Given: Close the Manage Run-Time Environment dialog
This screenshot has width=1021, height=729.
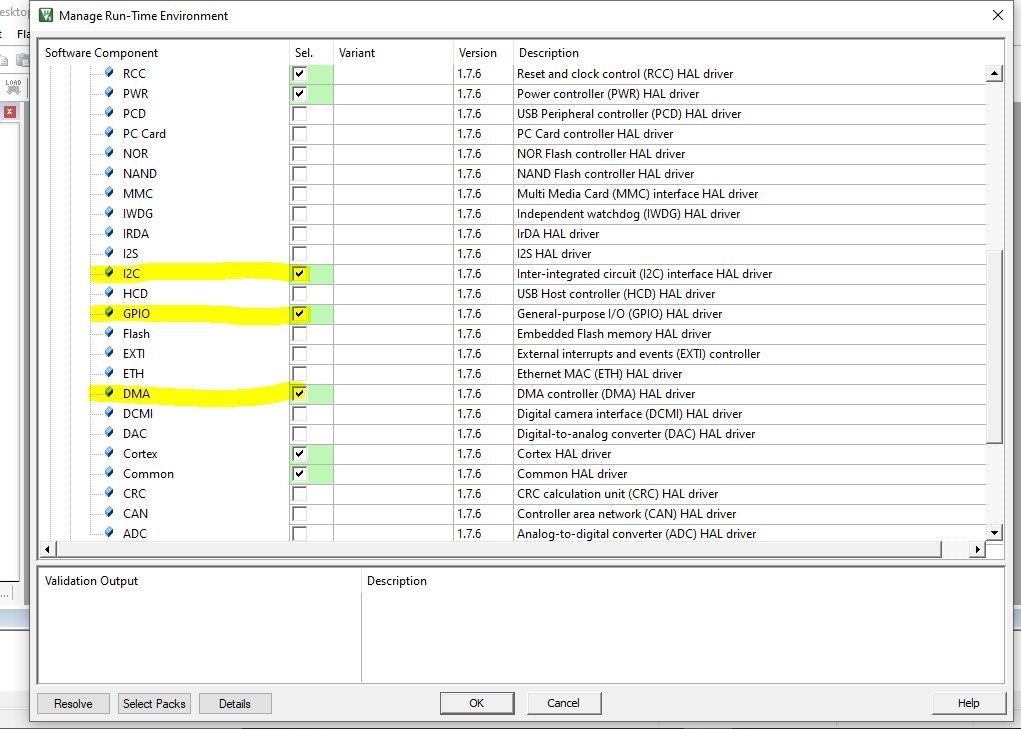Looking at the screenshot, I should pos(998,15).
